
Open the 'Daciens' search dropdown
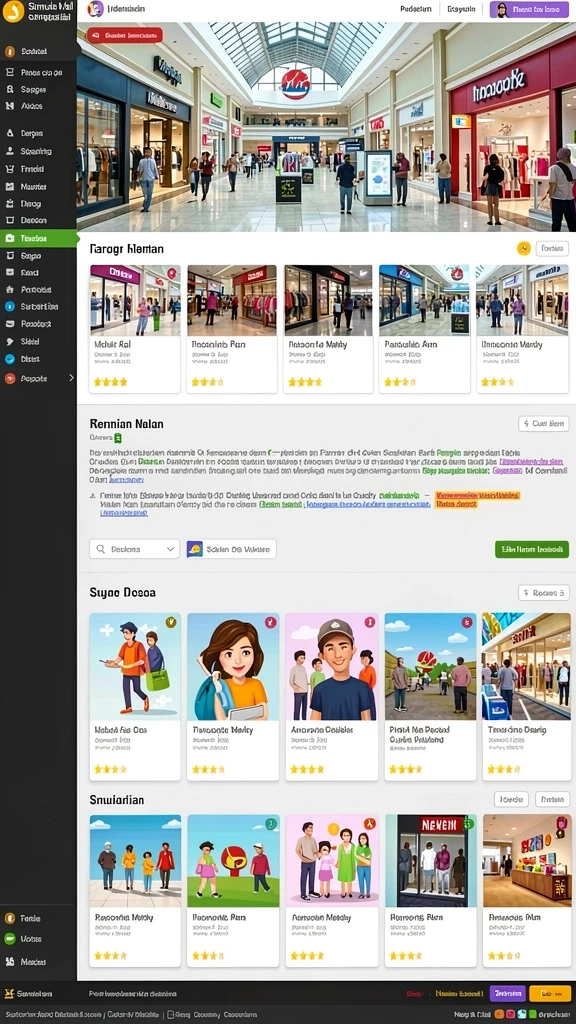134,549
